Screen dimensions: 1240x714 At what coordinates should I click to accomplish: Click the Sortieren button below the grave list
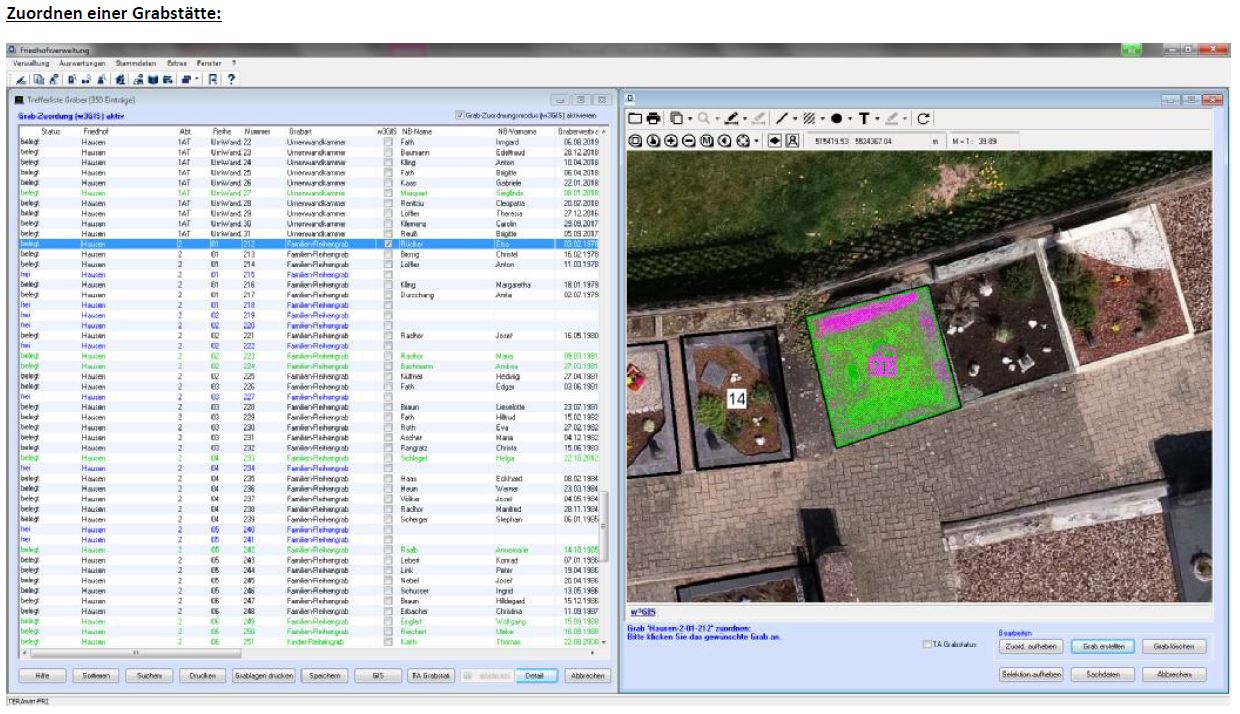point(95,676)
